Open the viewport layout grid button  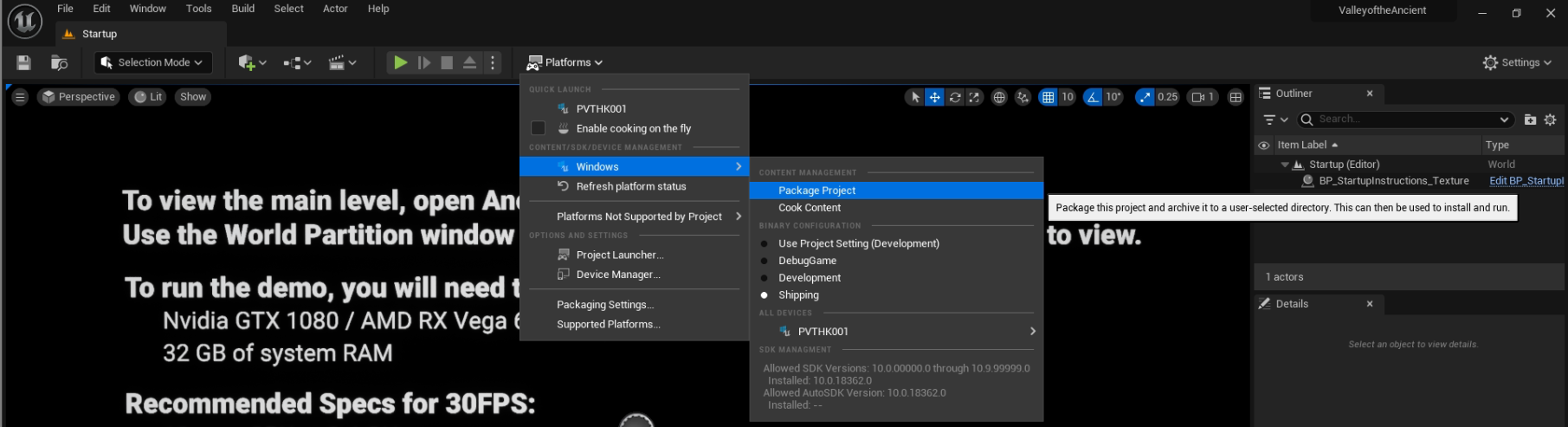(1236, 97)
